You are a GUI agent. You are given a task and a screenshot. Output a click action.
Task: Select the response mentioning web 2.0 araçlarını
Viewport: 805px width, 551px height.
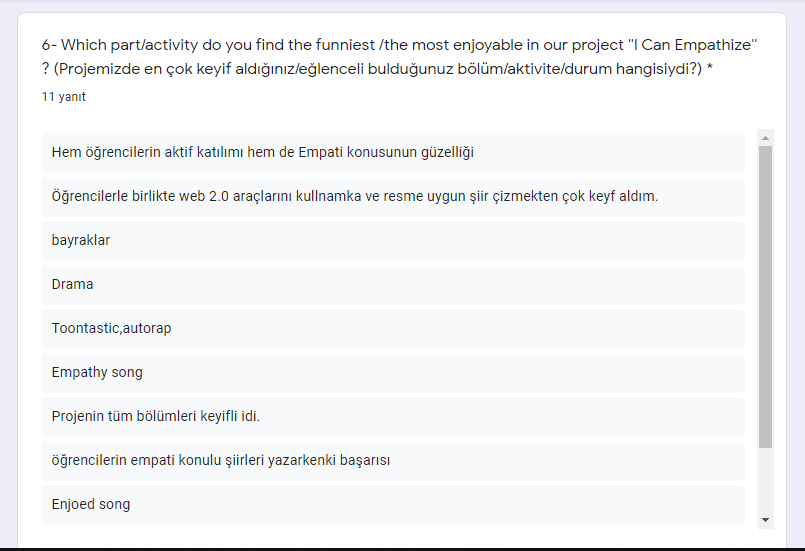pyautogui.click(x=355, y=196)
